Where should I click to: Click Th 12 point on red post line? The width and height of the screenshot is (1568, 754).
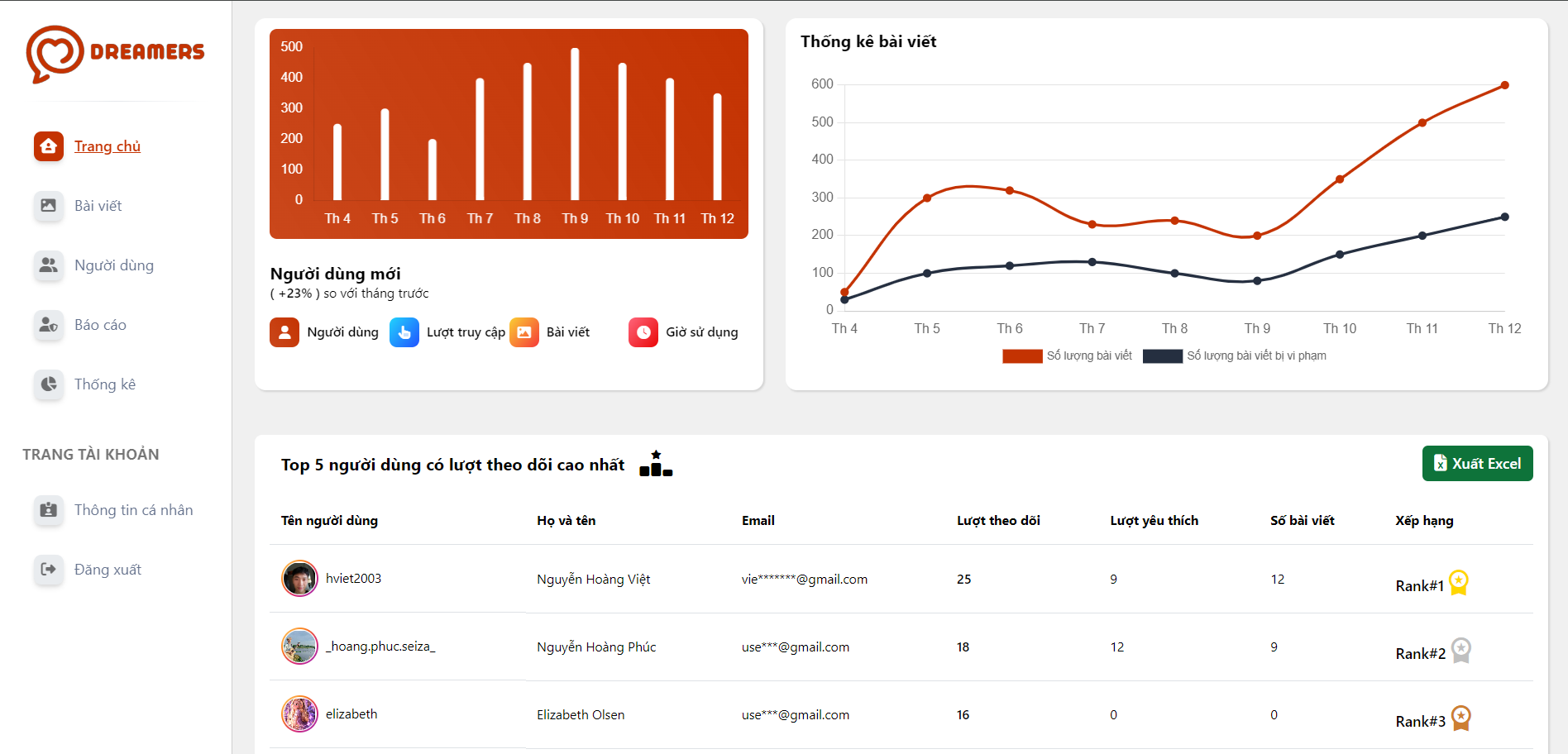coord(1504,85)
